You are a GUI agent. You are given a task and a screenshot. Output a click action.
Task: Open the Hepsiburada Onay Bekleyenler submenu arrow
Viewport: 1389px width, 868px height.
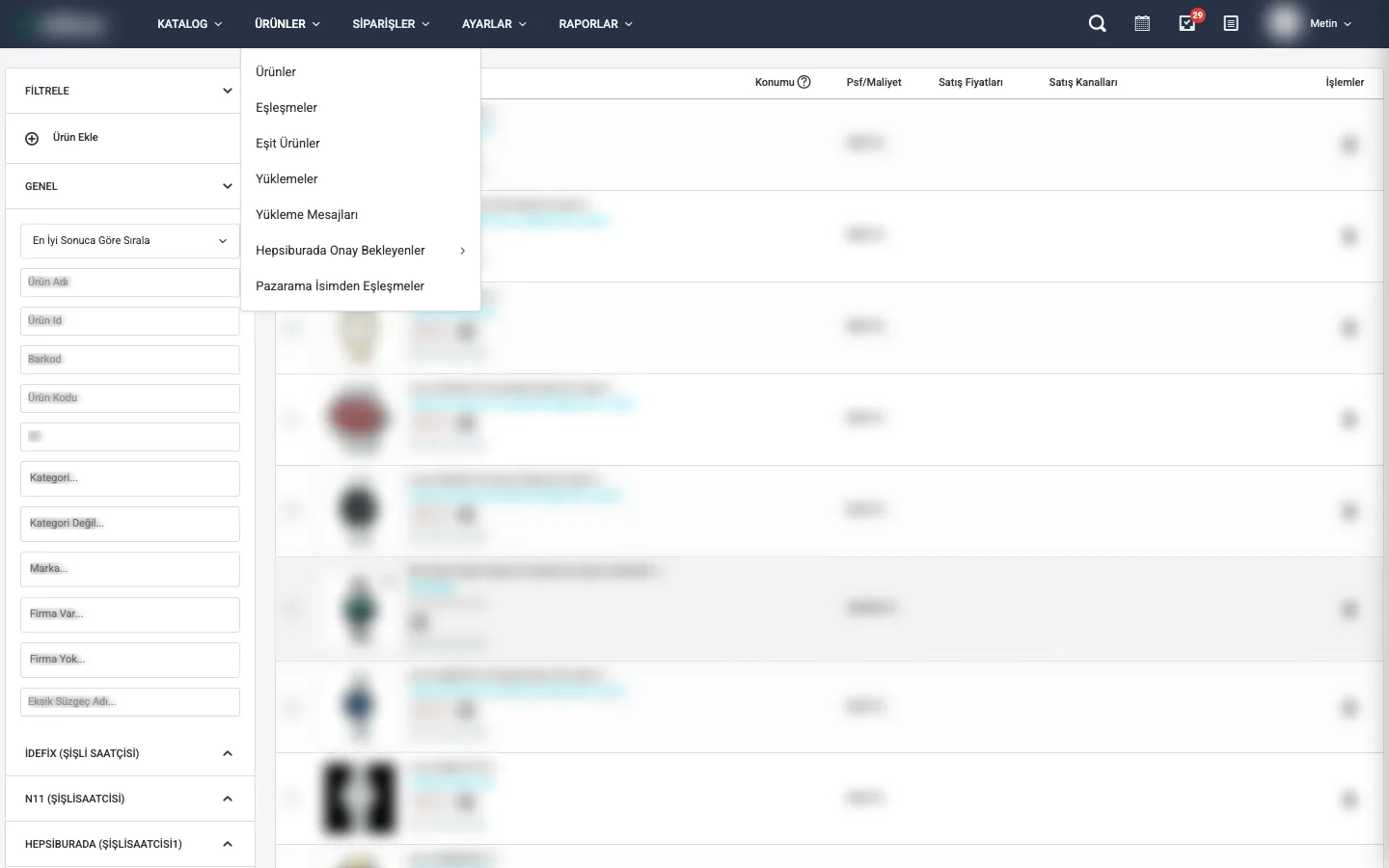(x=463, y=251)
